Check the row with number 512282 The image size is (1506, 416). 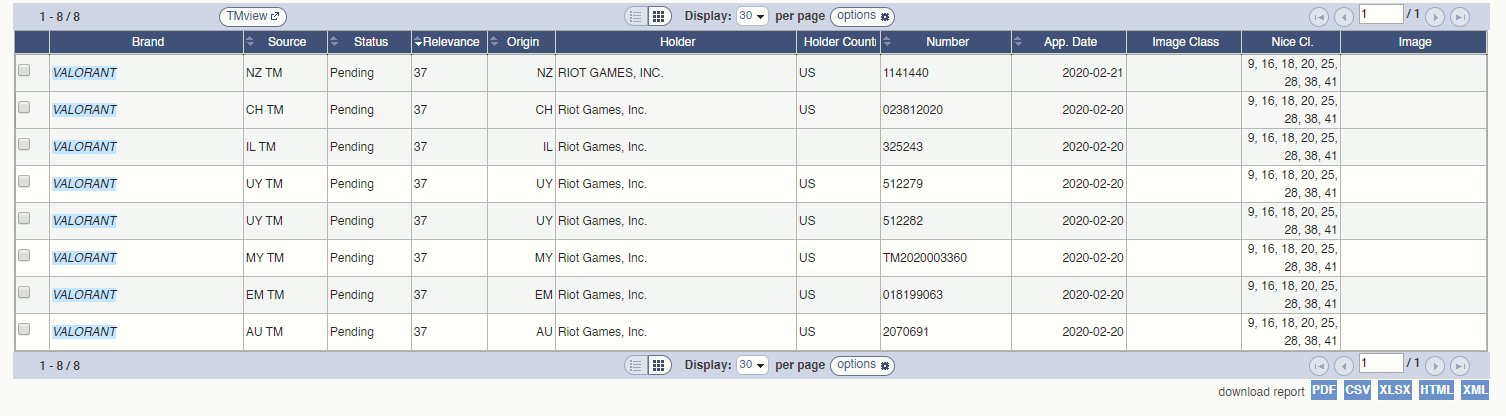24,218
